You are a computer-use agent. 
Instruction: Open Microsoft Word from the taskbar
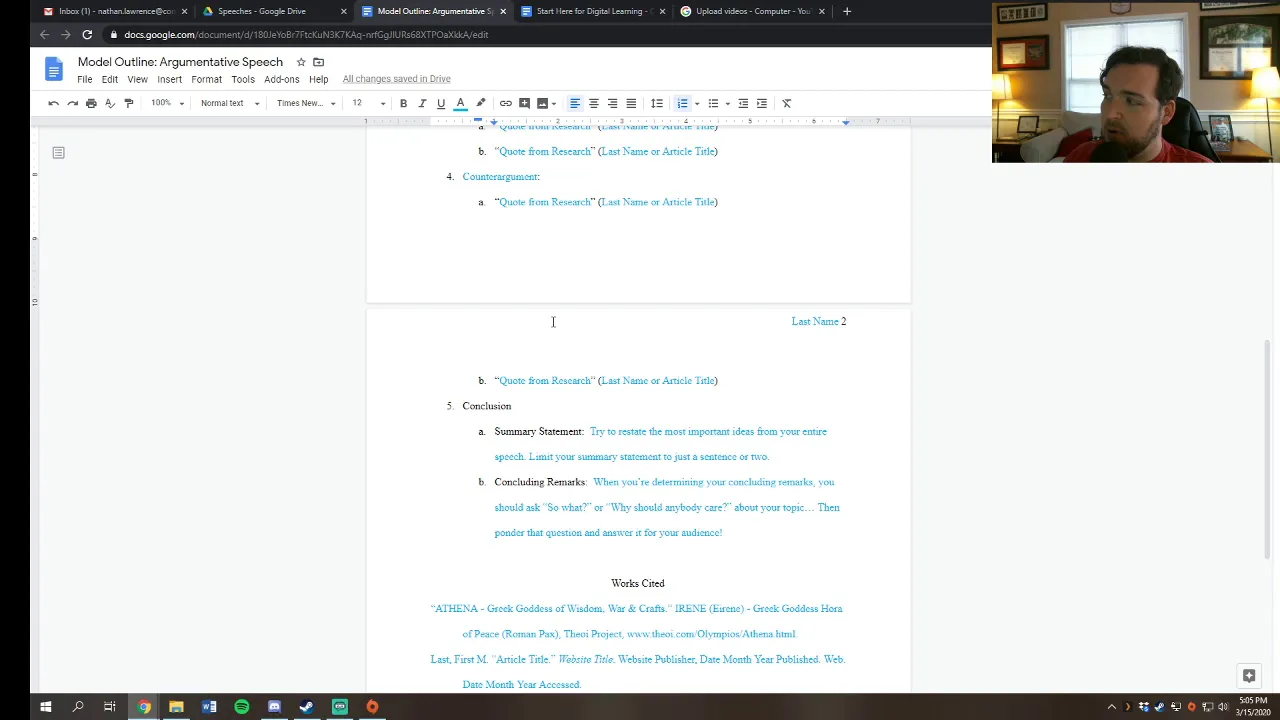pyautogui.click(x=209, y=707)
